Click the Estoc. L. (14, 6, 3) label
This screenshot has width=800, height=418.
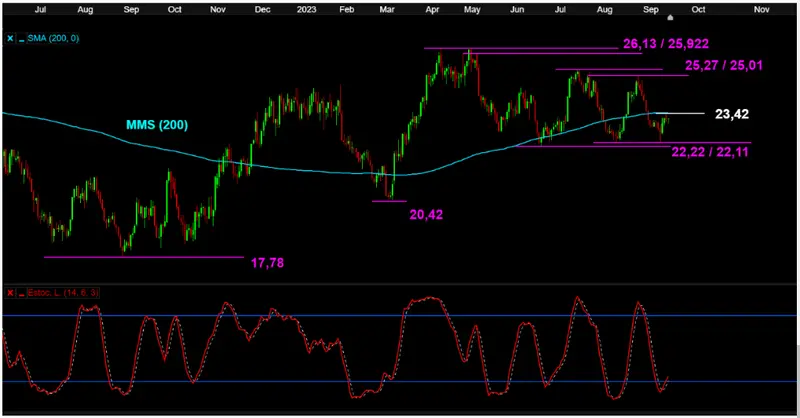point(63,292)
